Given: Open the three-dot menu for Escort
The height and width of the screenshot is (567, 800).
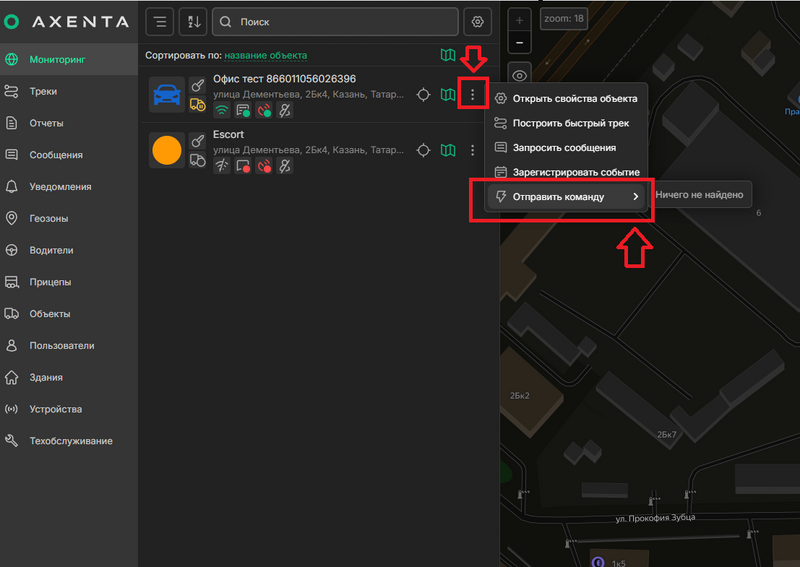Looking at the screenshot, I should click(x=472, y=150).
